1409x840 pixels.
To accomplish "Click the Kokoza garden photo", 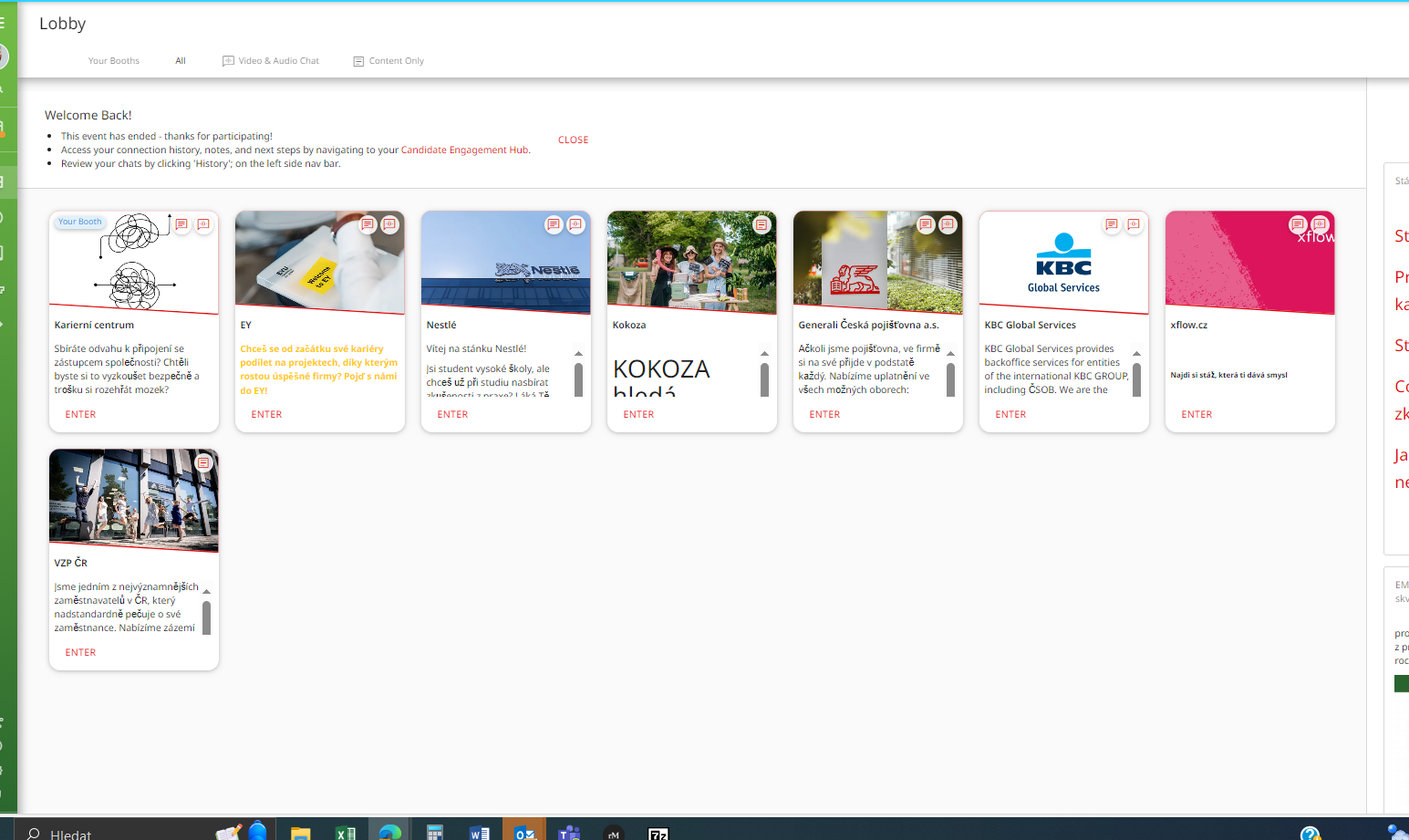I will pyautogui.click(x=692, y=262).
